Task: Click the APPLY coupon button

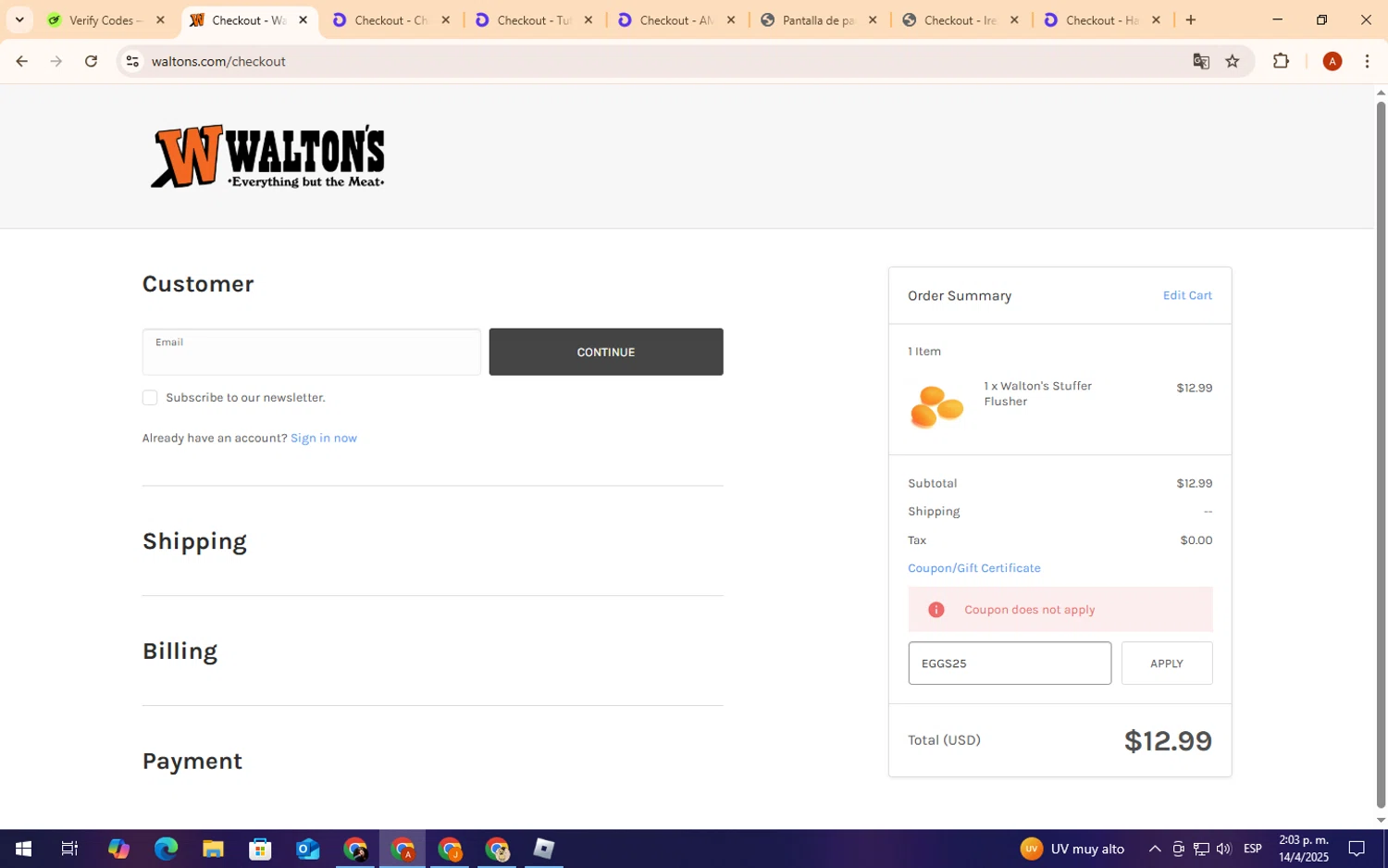Action: [1167, 663]
